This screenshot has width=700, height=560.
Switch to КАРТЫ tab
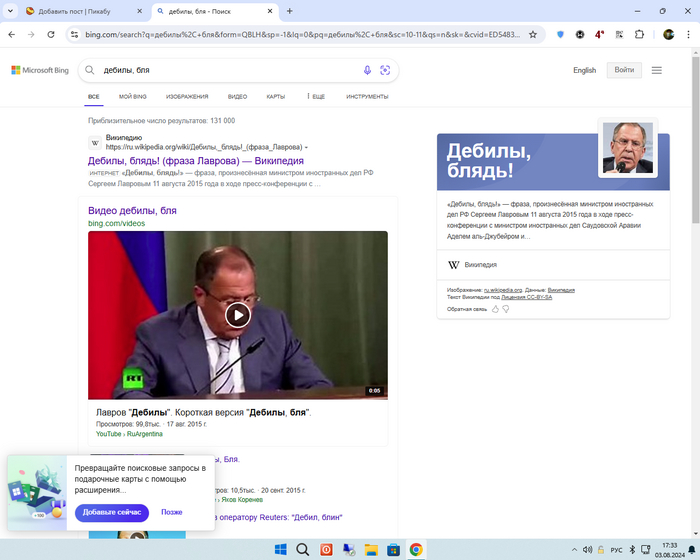coord(275,96)
